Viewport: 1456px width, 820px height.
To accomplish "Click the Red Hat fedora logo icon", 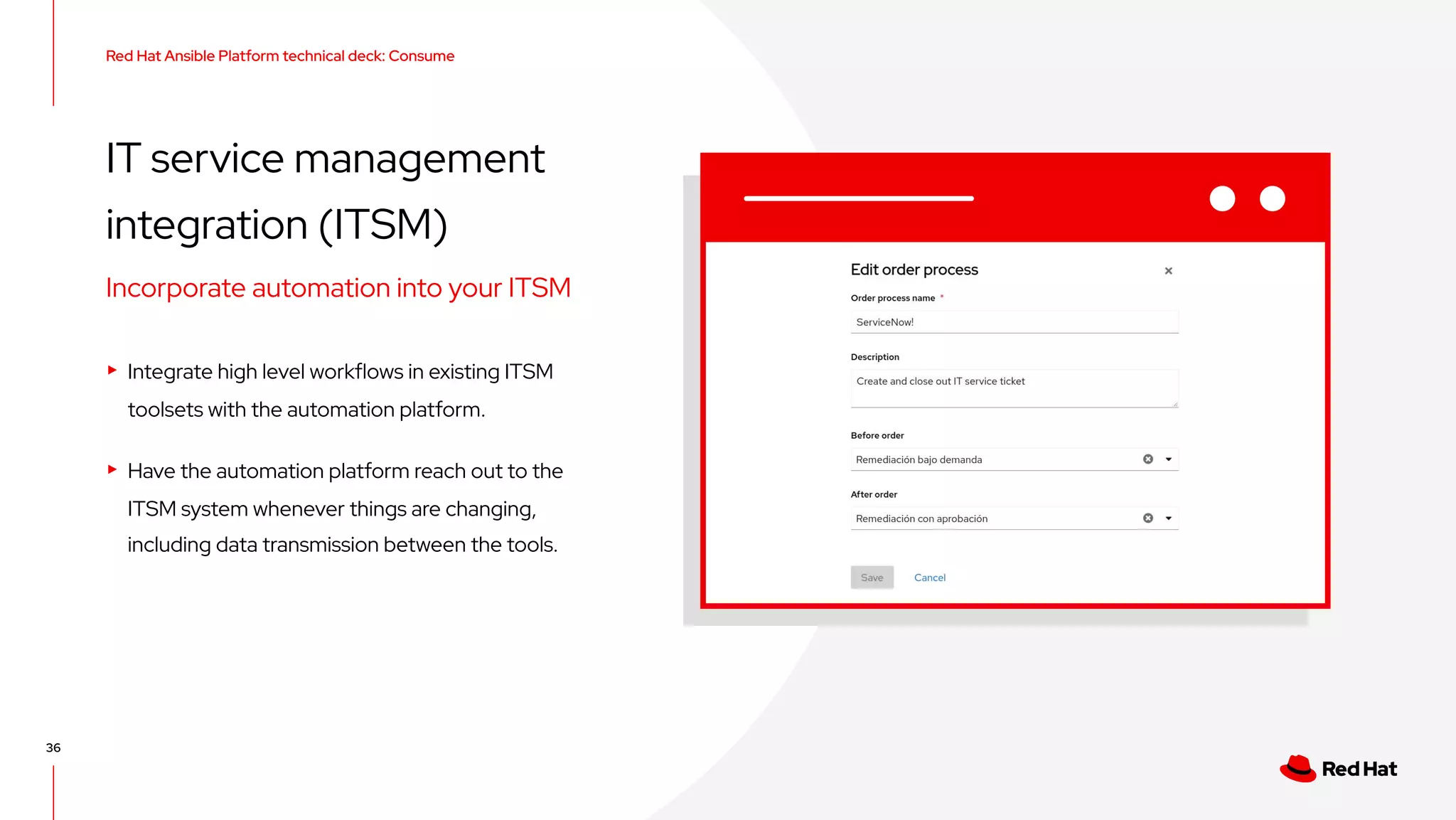I will click(x=1297, y=769).
